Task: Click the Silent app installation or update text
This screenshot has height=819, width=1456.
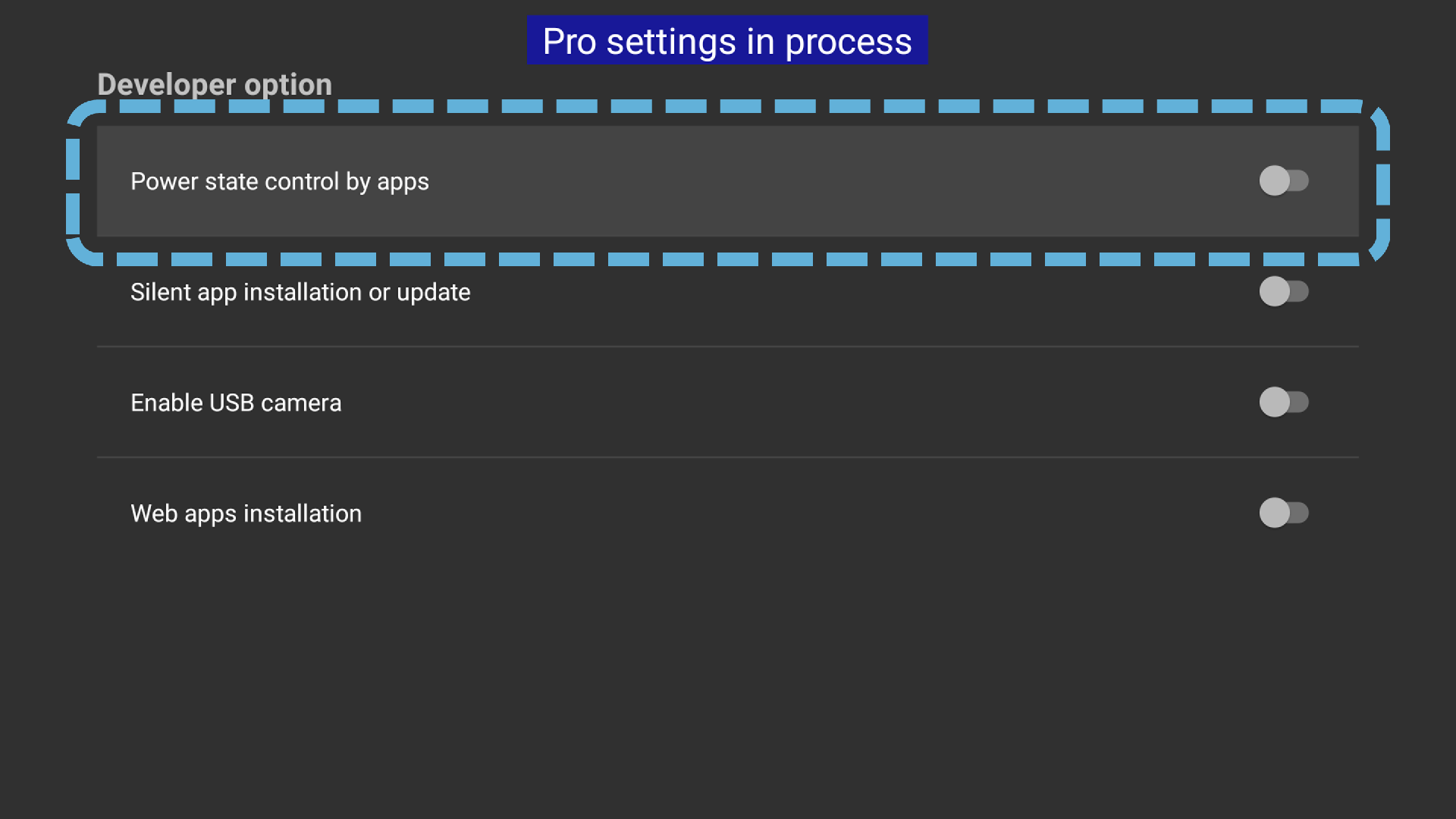Action: [300, 293]
